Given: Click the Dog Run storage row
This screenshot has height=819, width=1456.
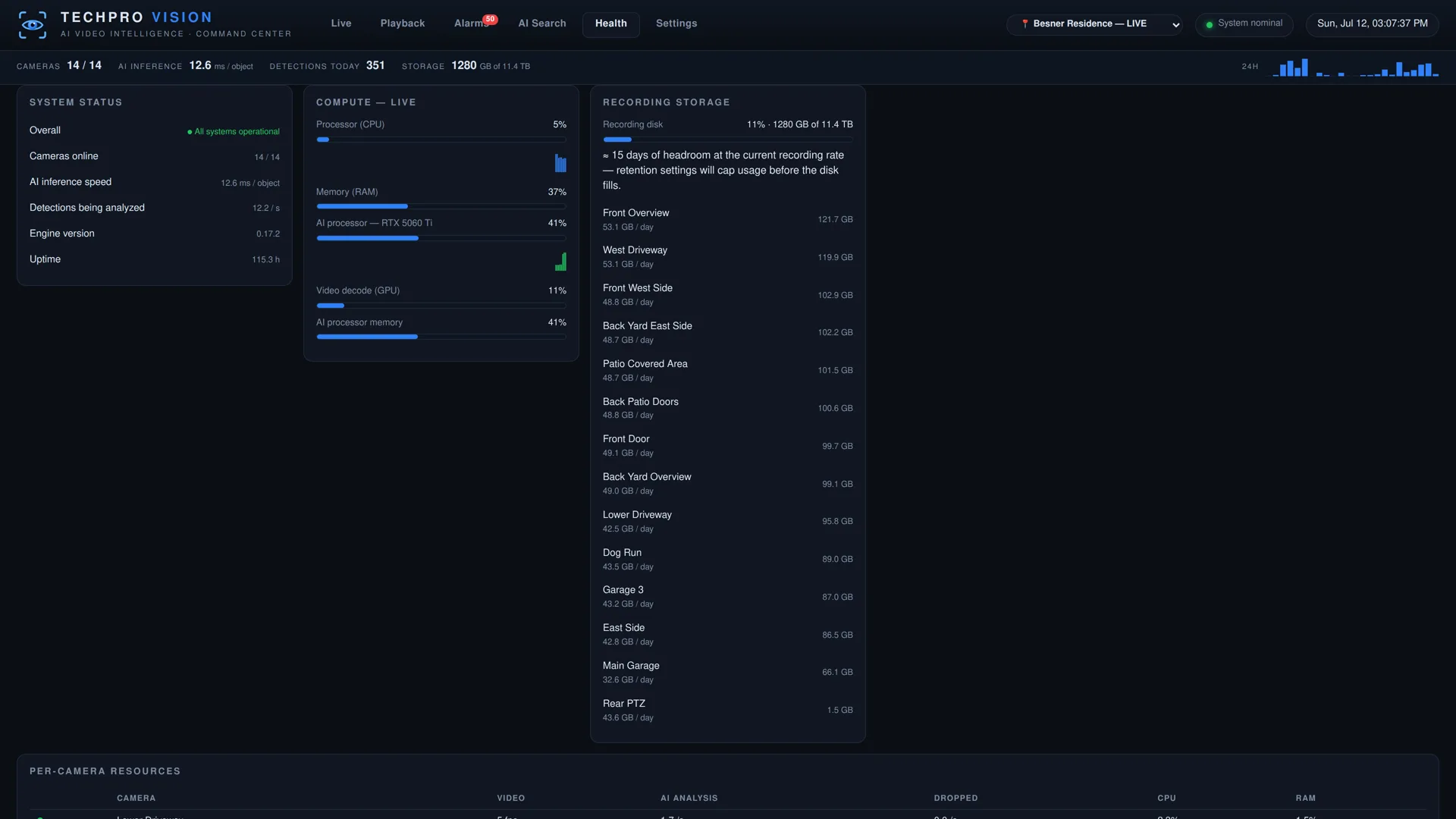Looking at the screenshot, I should coord(728,560).
